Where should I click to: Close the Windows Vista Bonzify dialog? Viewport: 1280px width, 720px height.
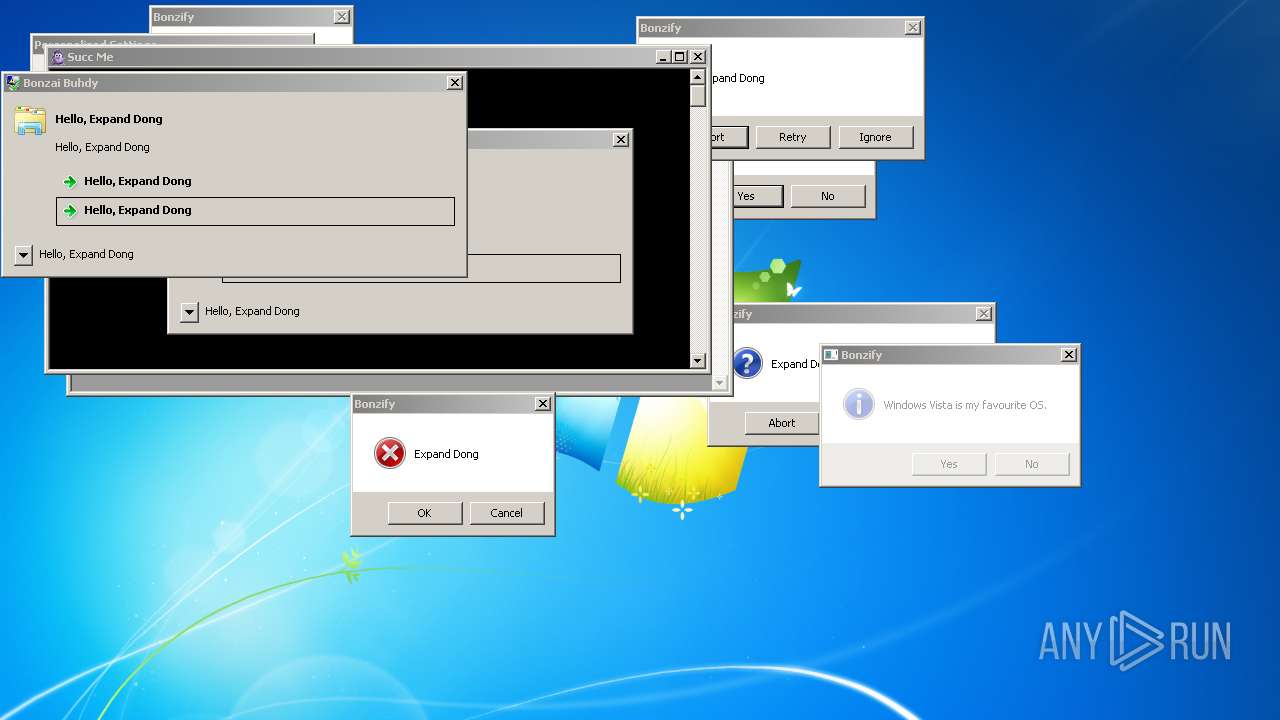[1069, 355]
